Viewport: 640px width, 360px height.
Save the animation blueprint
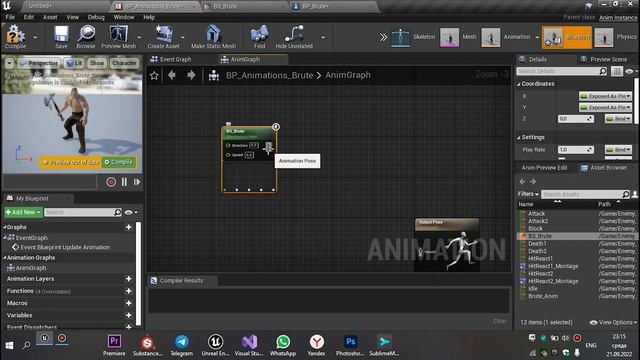[x=61, y=36]
